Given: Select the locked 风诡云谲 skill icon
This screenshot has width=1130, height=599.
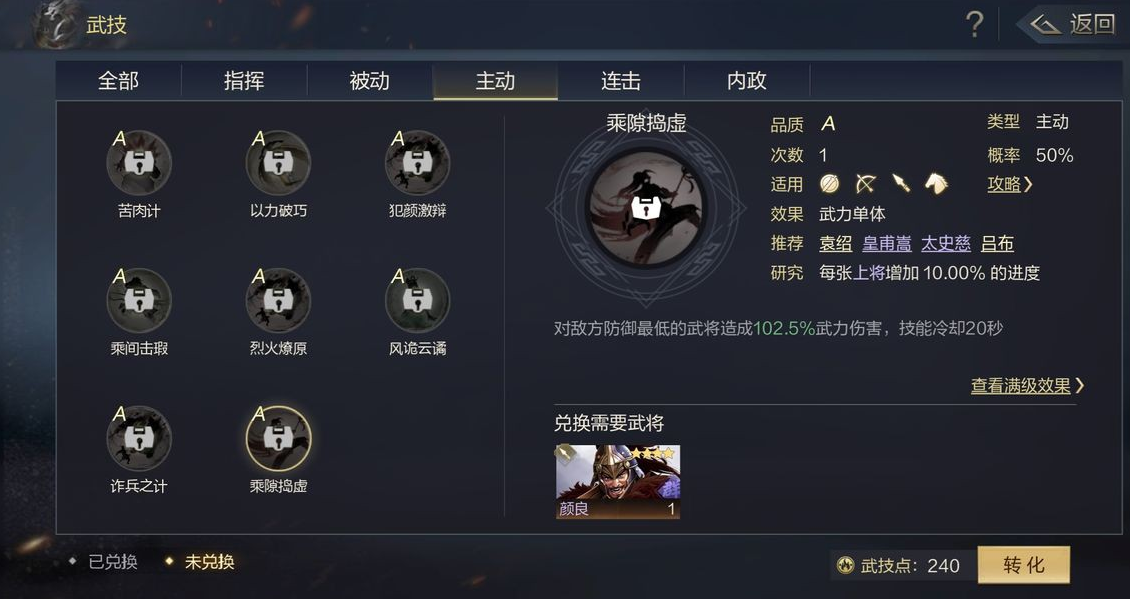Looking at the screenshot, I should (417, 301).
